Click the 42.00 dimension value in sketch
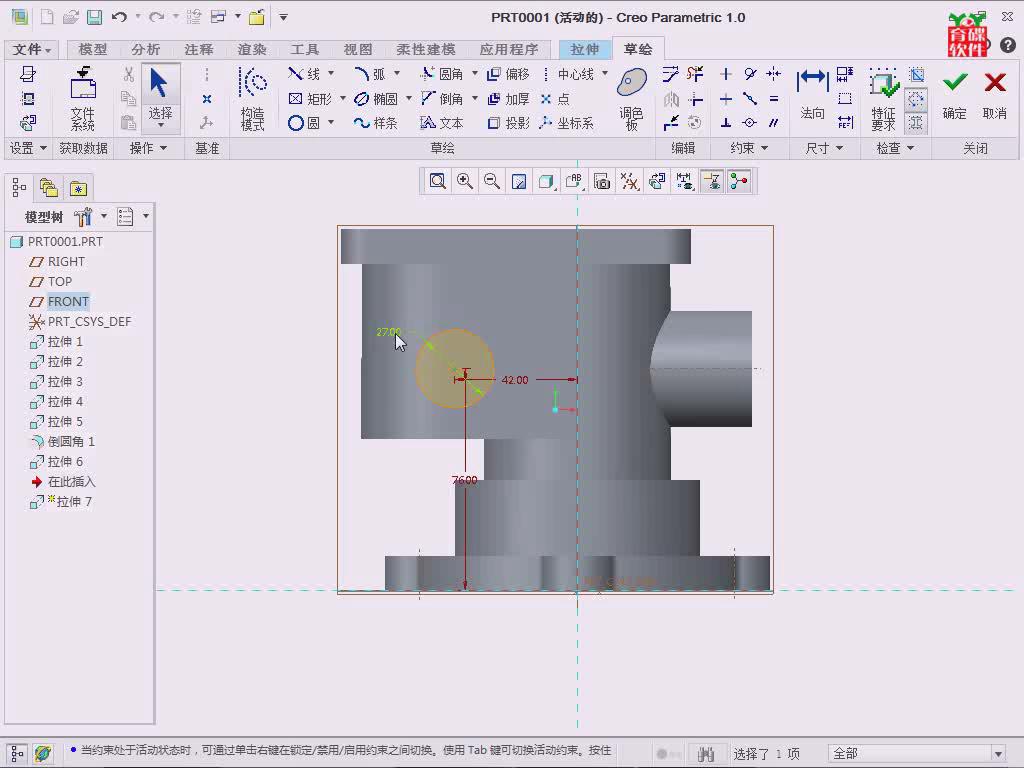 515,379
